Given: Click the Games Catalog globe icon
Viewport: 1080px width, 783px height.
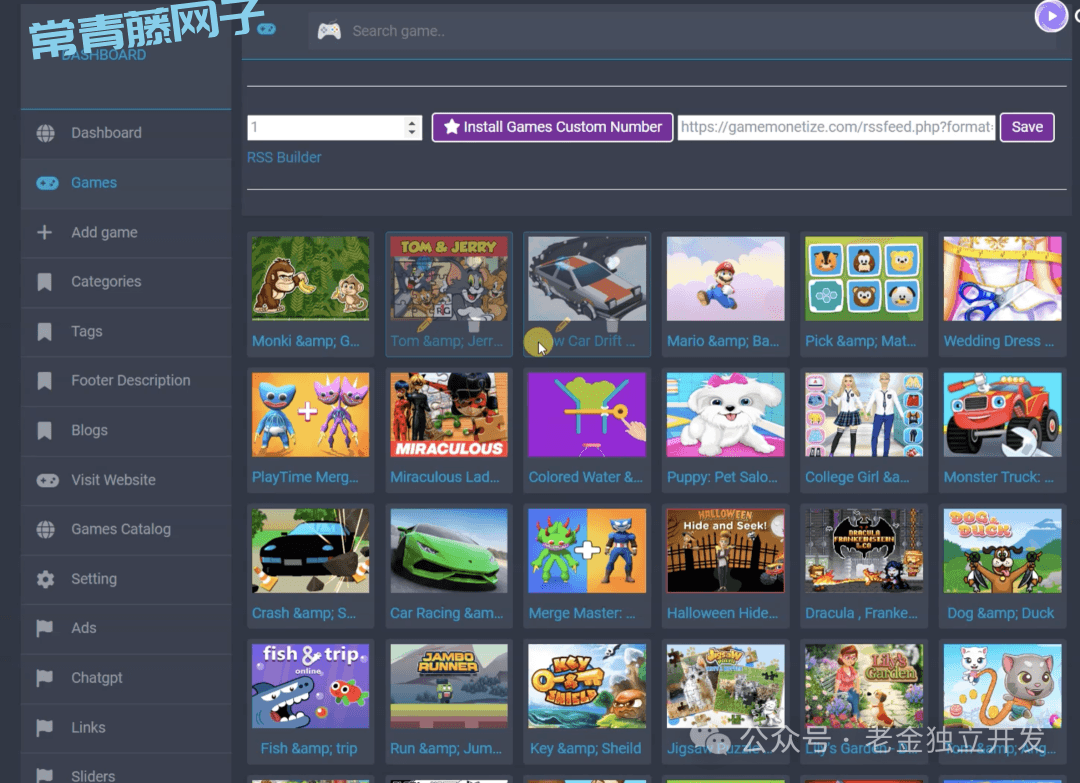Looking at the screenshot, I should pos(45,529).
